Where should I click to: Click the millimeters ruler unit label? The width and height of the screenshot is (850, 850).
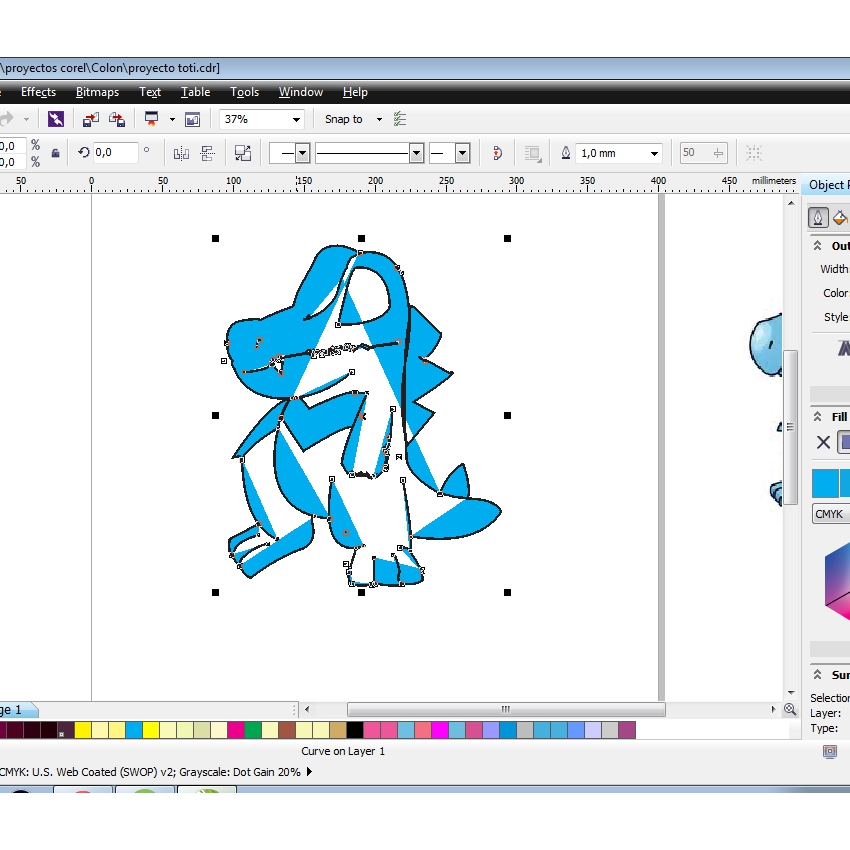[774, 181]
